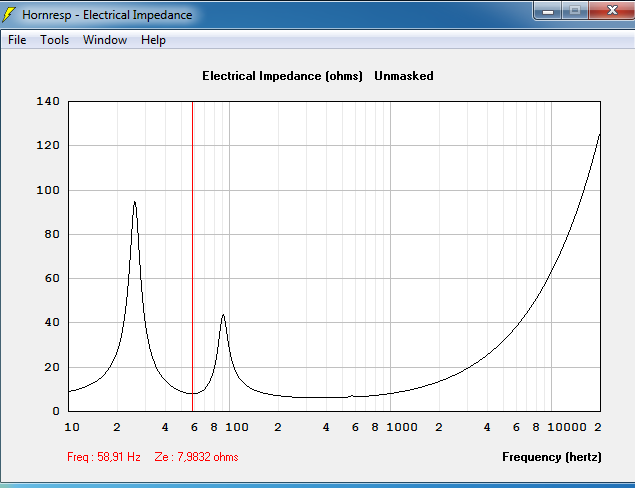Click the 10000 x-axis label
This screenshot has width=635, height=488.
[x=567, y=427]
